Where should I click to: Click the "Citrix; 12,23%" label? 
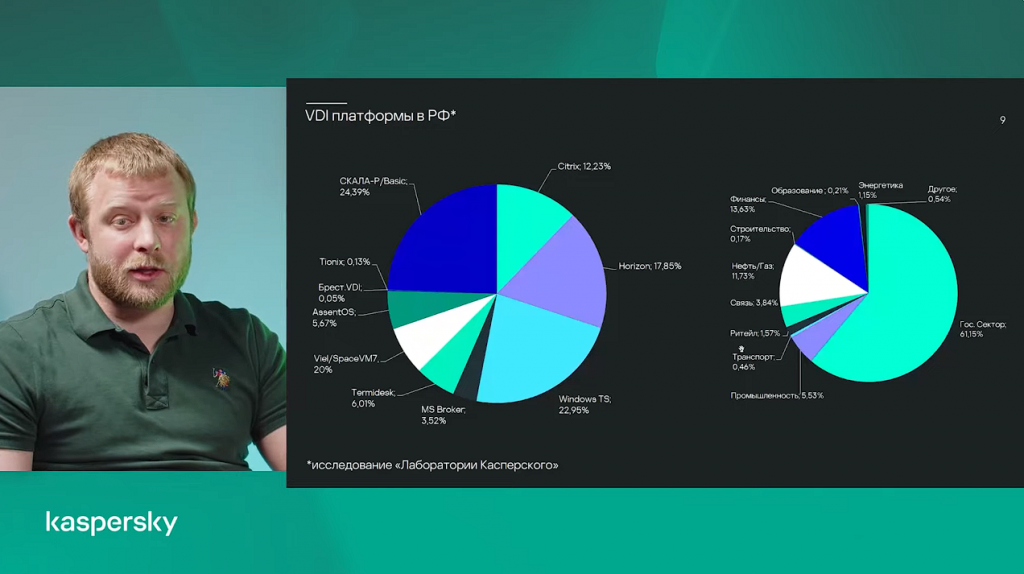click(x=584, y=167)
